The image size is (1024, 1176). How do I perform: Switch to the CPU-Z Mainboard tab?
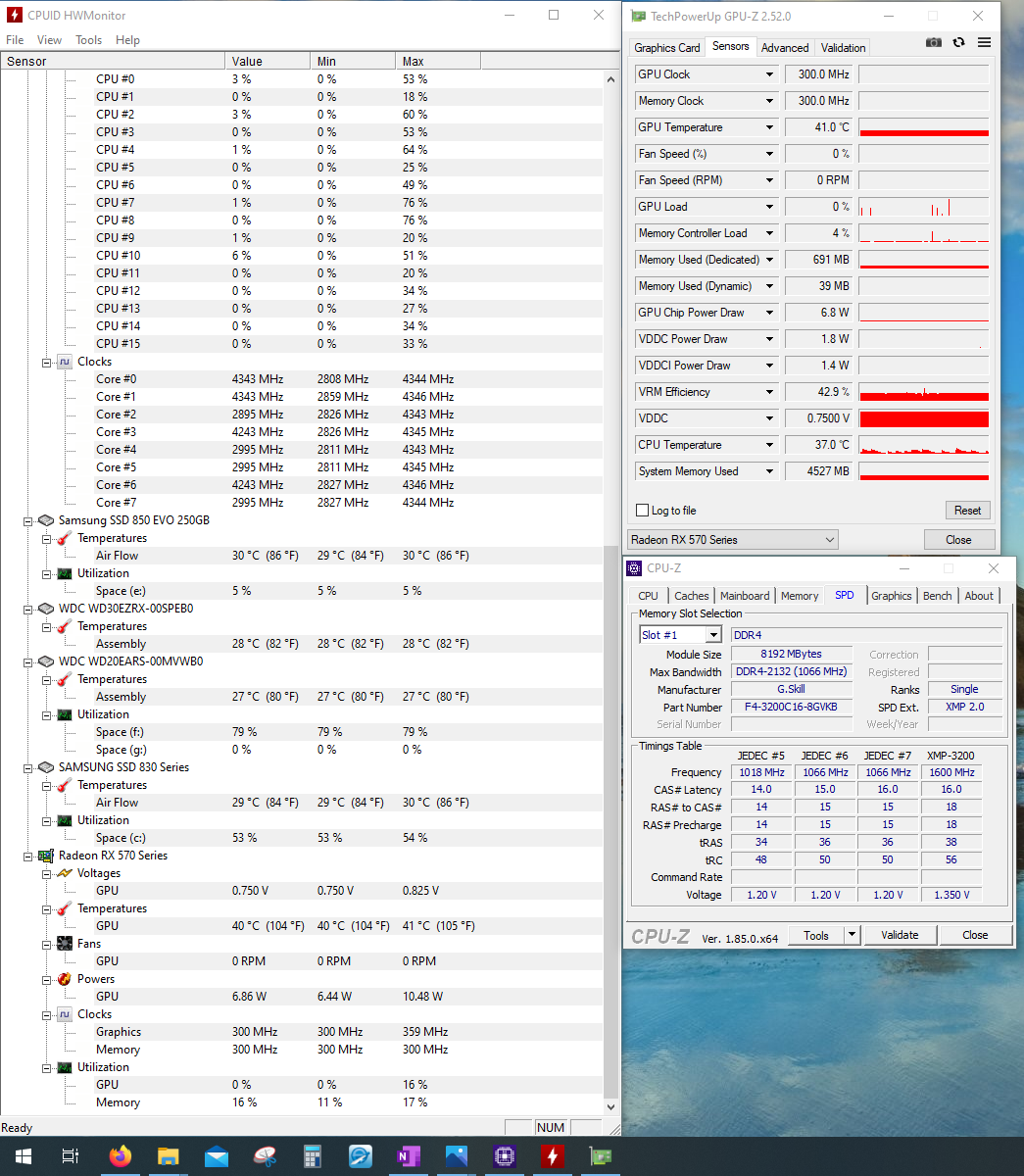pos(745,596)
